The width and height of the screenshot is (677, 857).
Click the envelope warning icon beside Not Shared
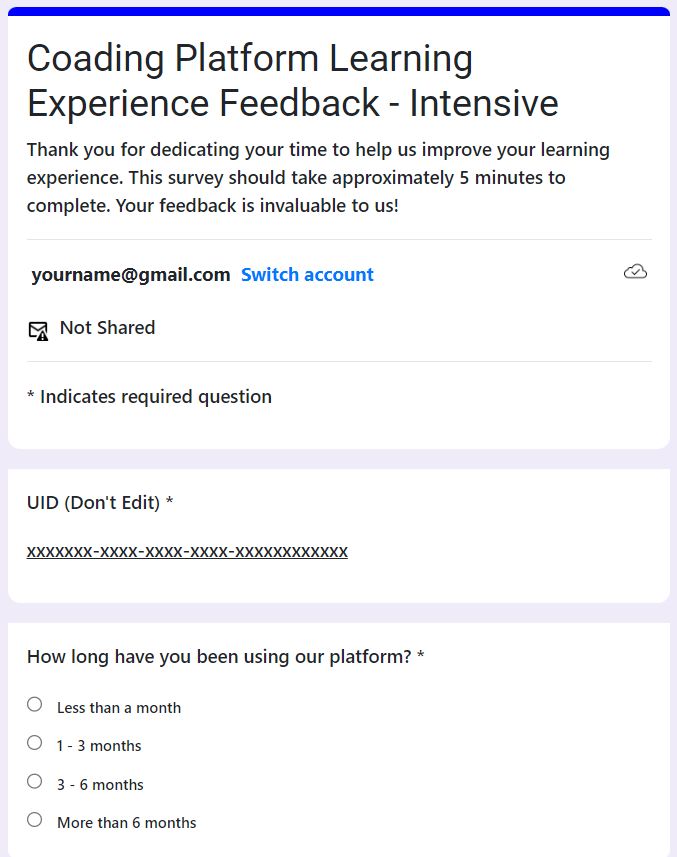(38, 330)
